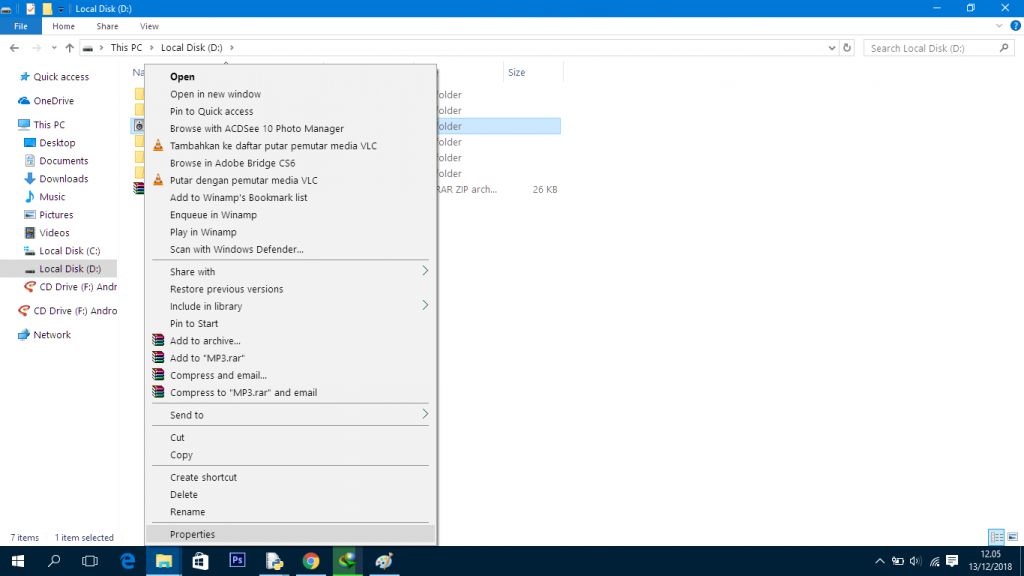Launch Google Chrome from the taskbar

(x=311, y=561)
